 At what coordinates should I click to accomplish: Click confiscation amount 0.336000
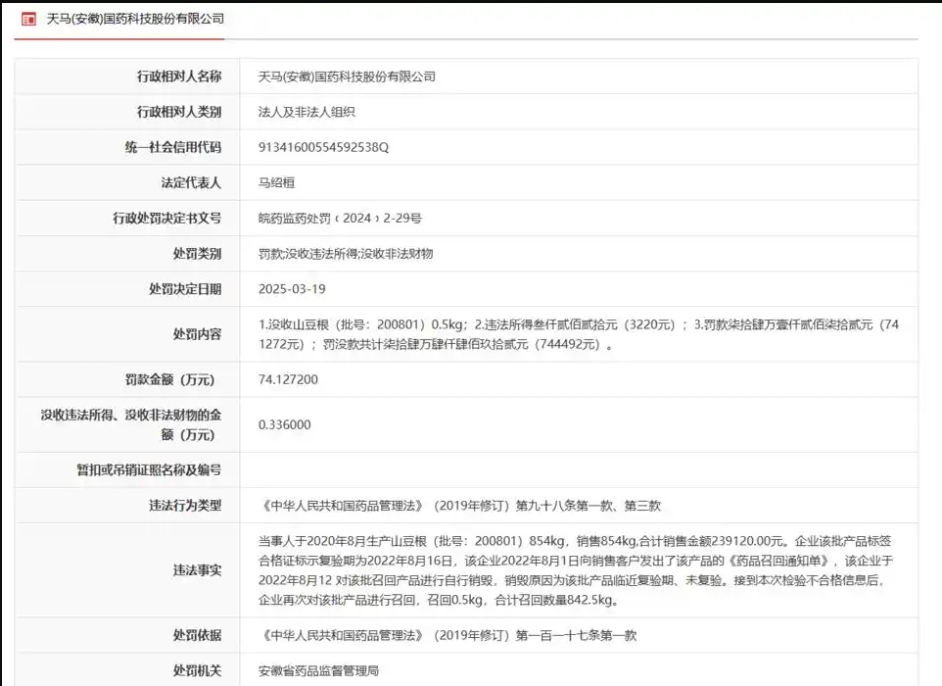pos(285,425)
